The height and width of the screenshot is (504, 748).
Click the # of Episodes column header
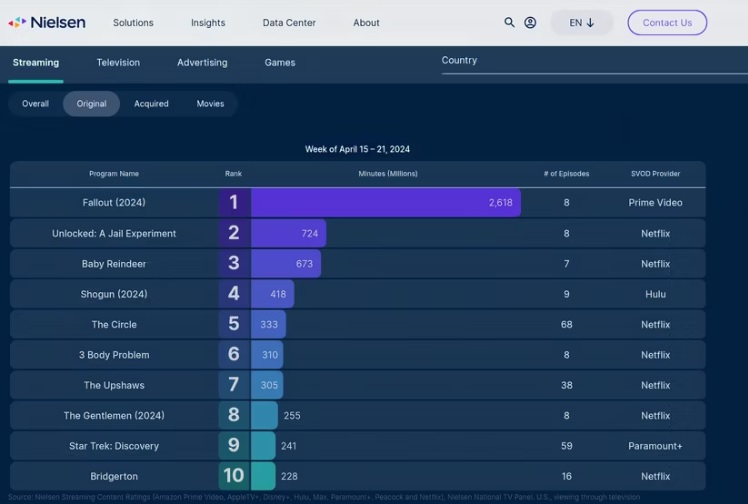click(x=566, y=174)
